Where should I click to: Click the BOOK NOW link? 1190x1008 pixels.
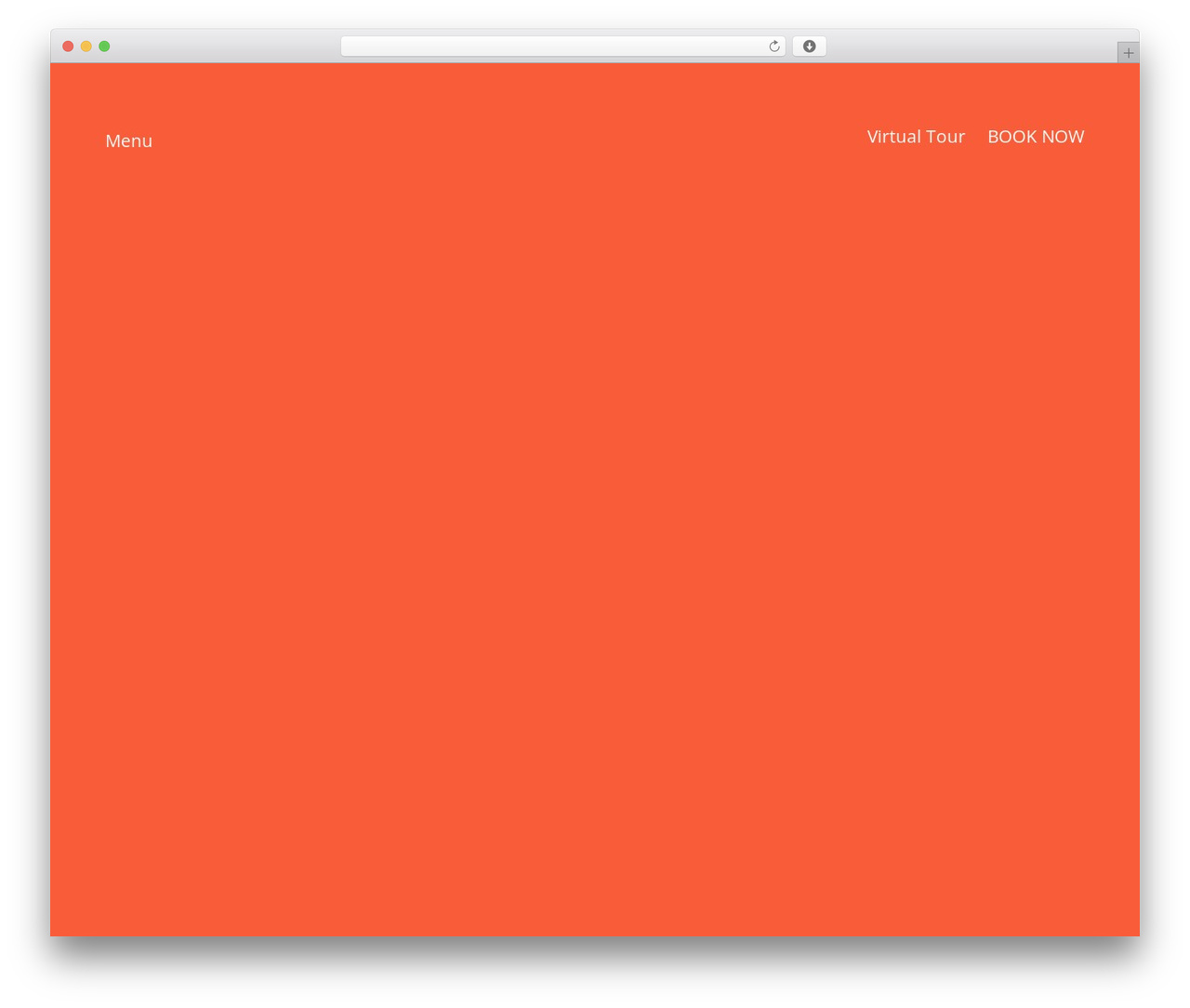(x=1036, y=137)
